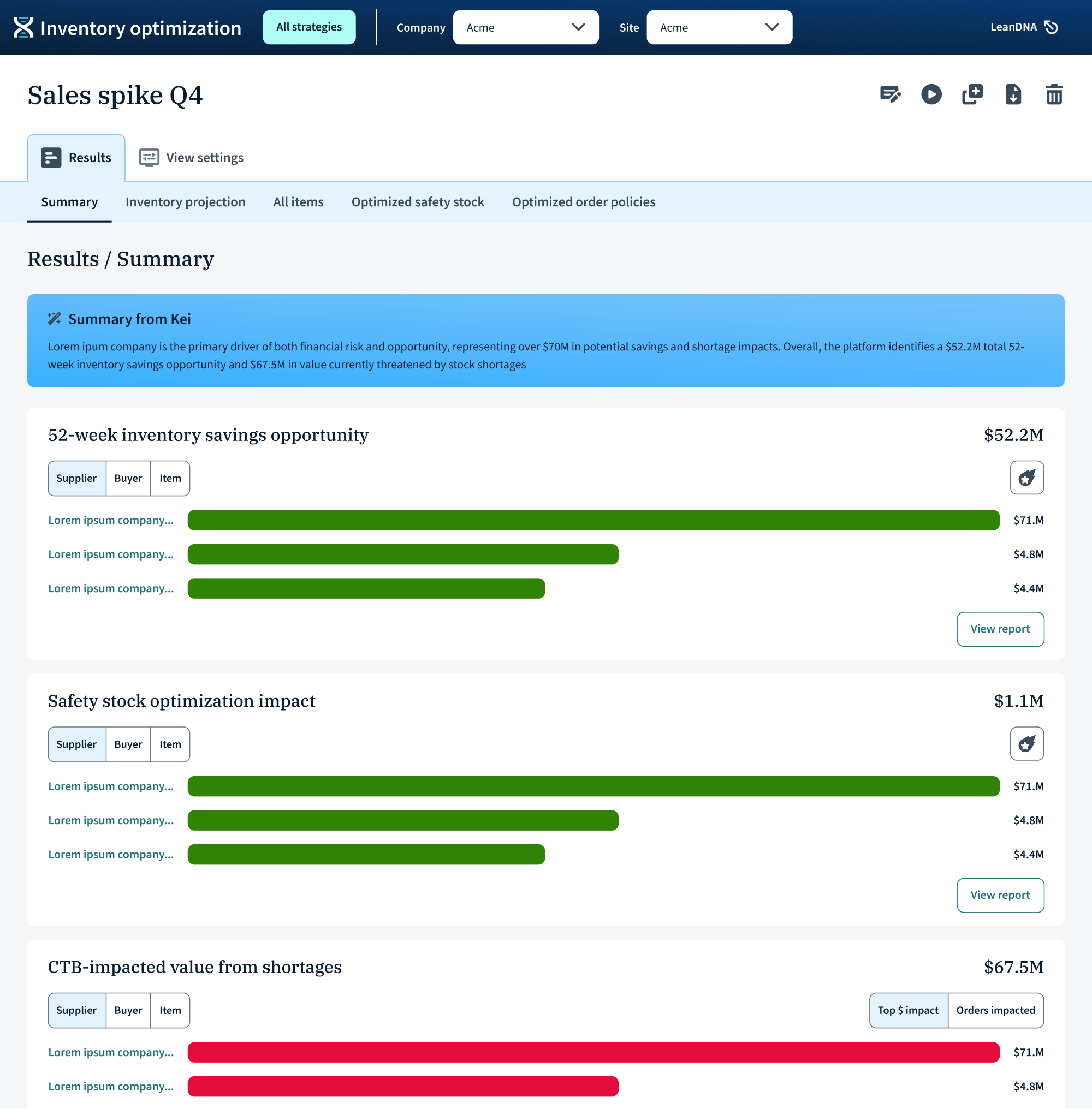
Task: Click the edit strategy pencil icon
Action: click(890, 94)
